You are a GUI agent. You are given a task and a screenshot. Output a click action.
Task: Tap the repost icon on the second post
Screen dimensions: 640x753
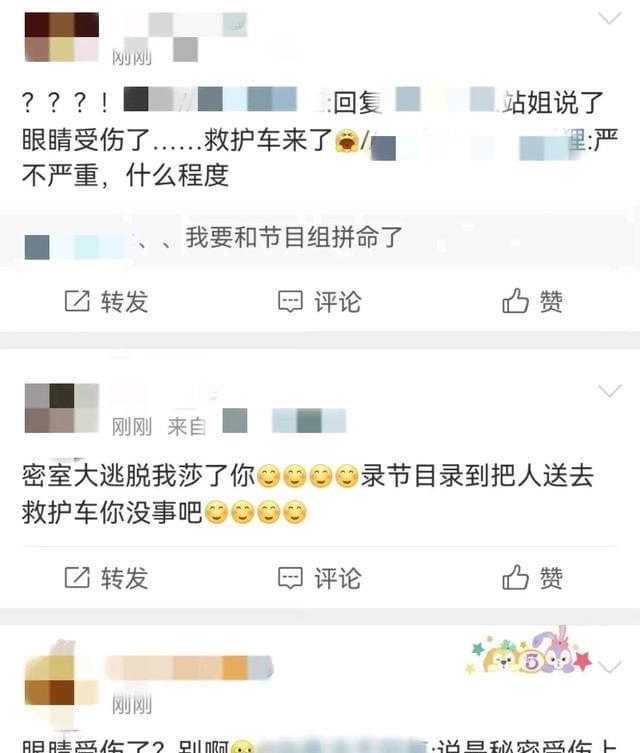(x=77, y=577)
